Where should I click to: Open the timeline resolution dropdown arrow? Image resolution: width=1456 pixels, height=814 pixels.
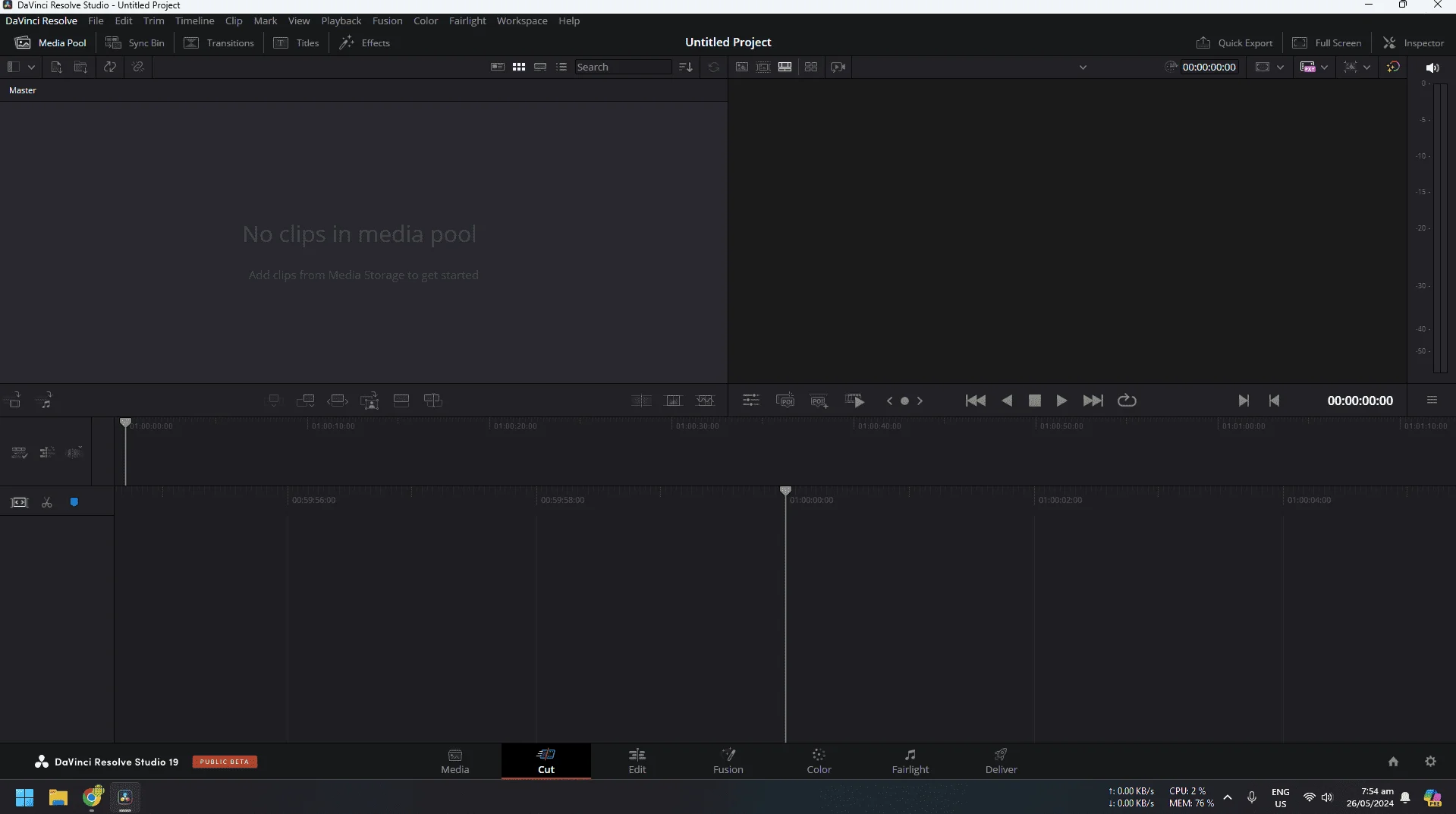pyautogui.click(x=1366, y=68)
